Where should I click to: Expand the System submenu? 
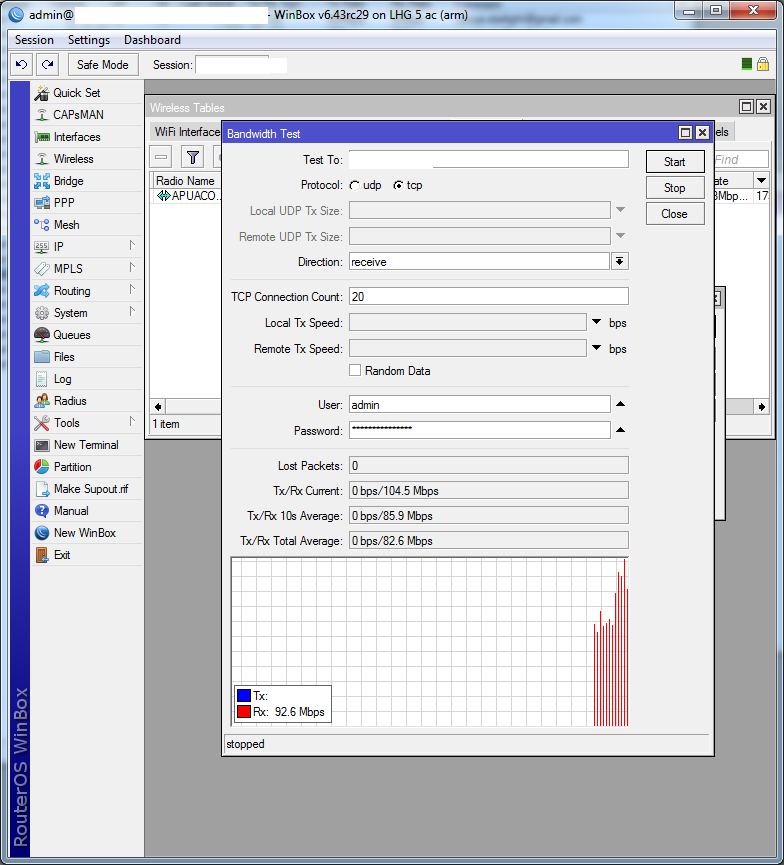(x=132, y=312)
